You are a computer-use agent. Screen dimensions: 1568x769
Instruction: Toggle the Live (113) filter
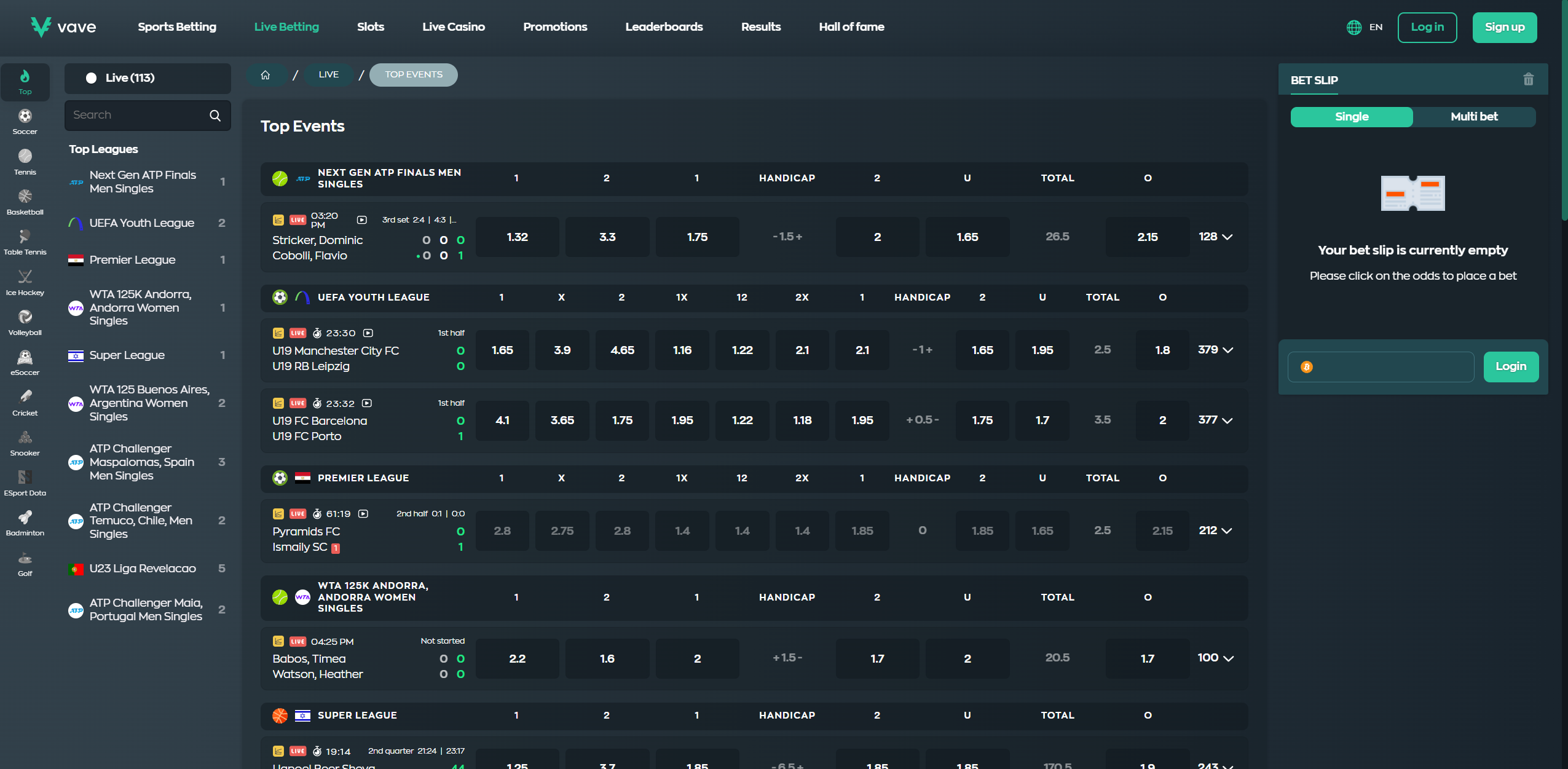(148, 78)
